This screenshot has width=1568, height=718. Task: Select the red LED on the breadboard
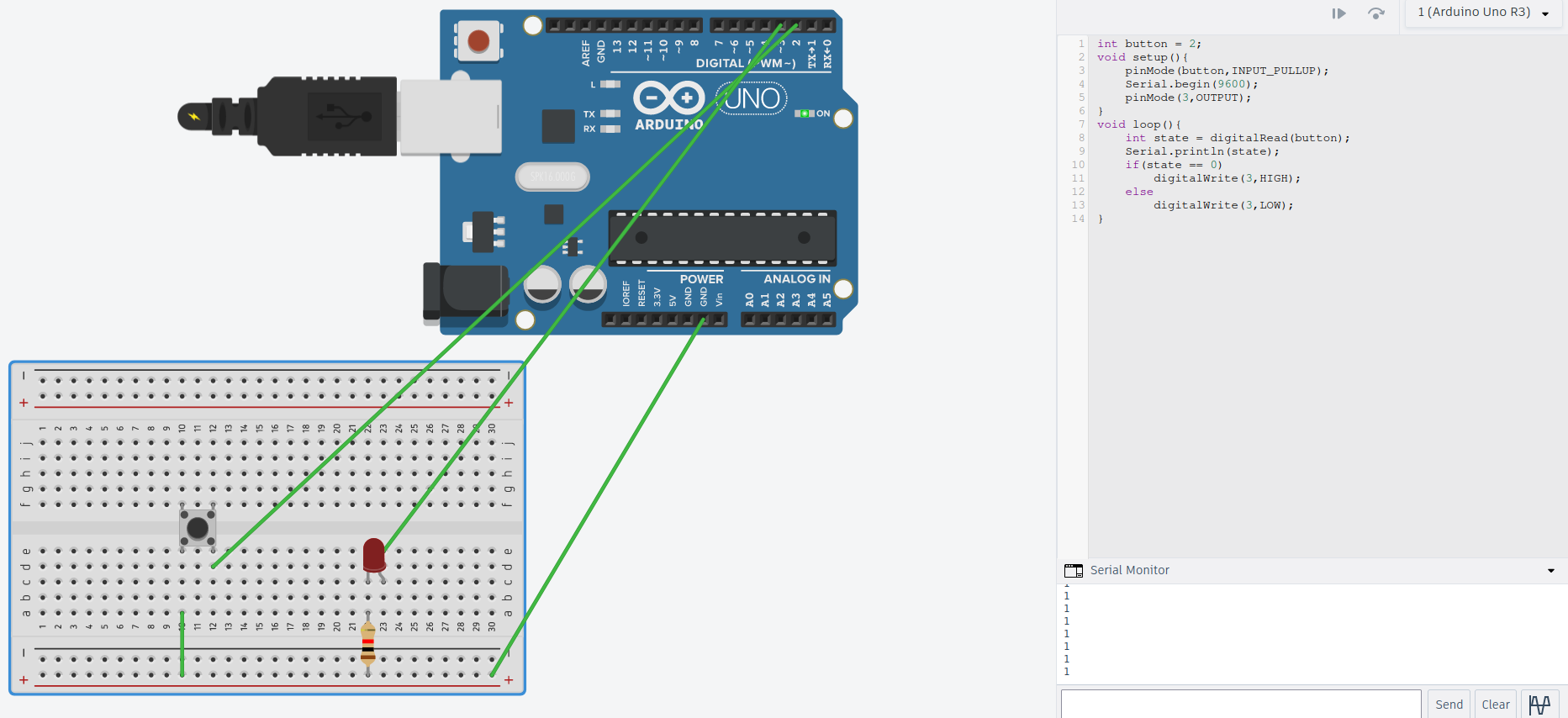point(374,556)
